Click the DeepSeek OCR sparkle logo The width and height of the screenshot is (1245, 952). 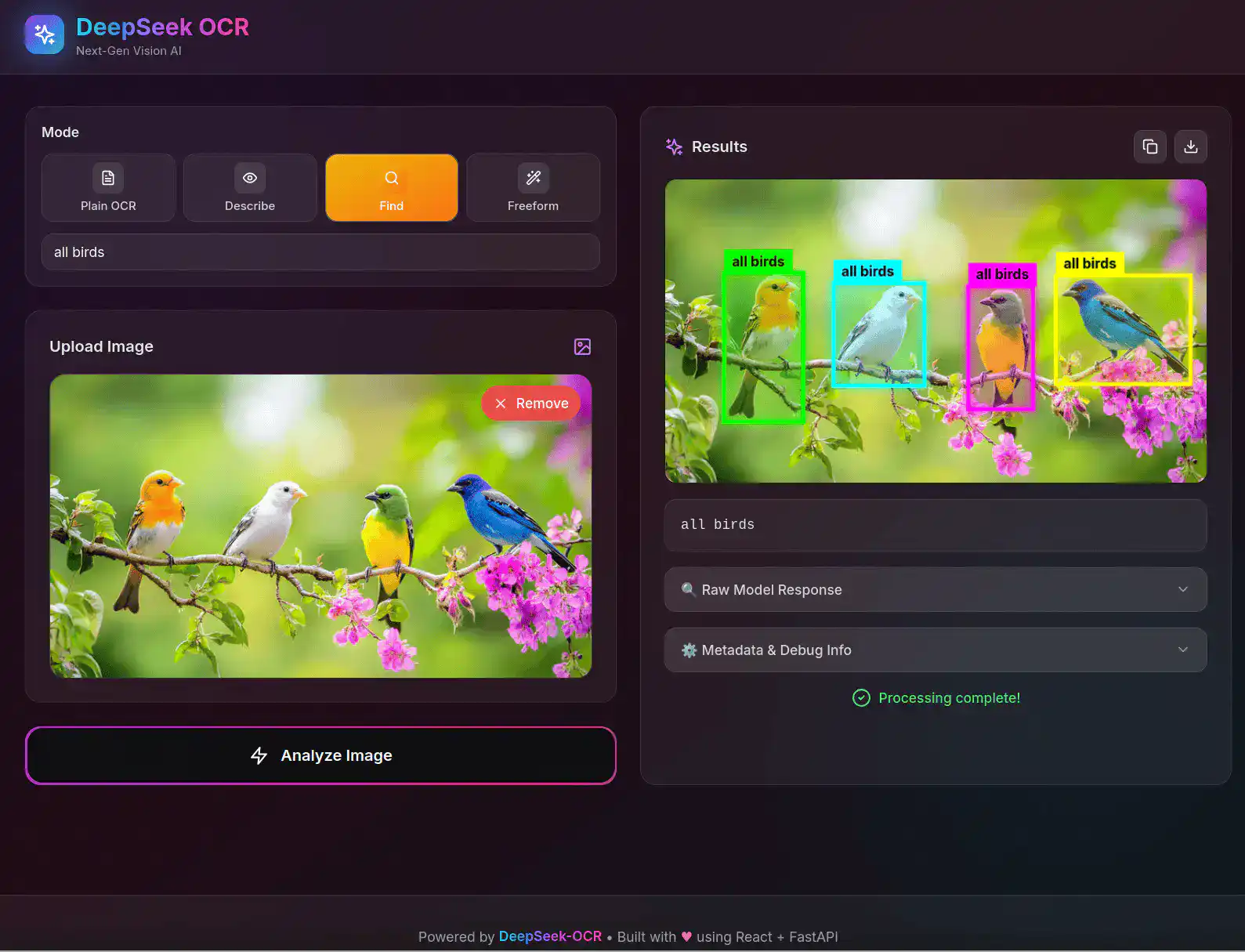(45, 34)
